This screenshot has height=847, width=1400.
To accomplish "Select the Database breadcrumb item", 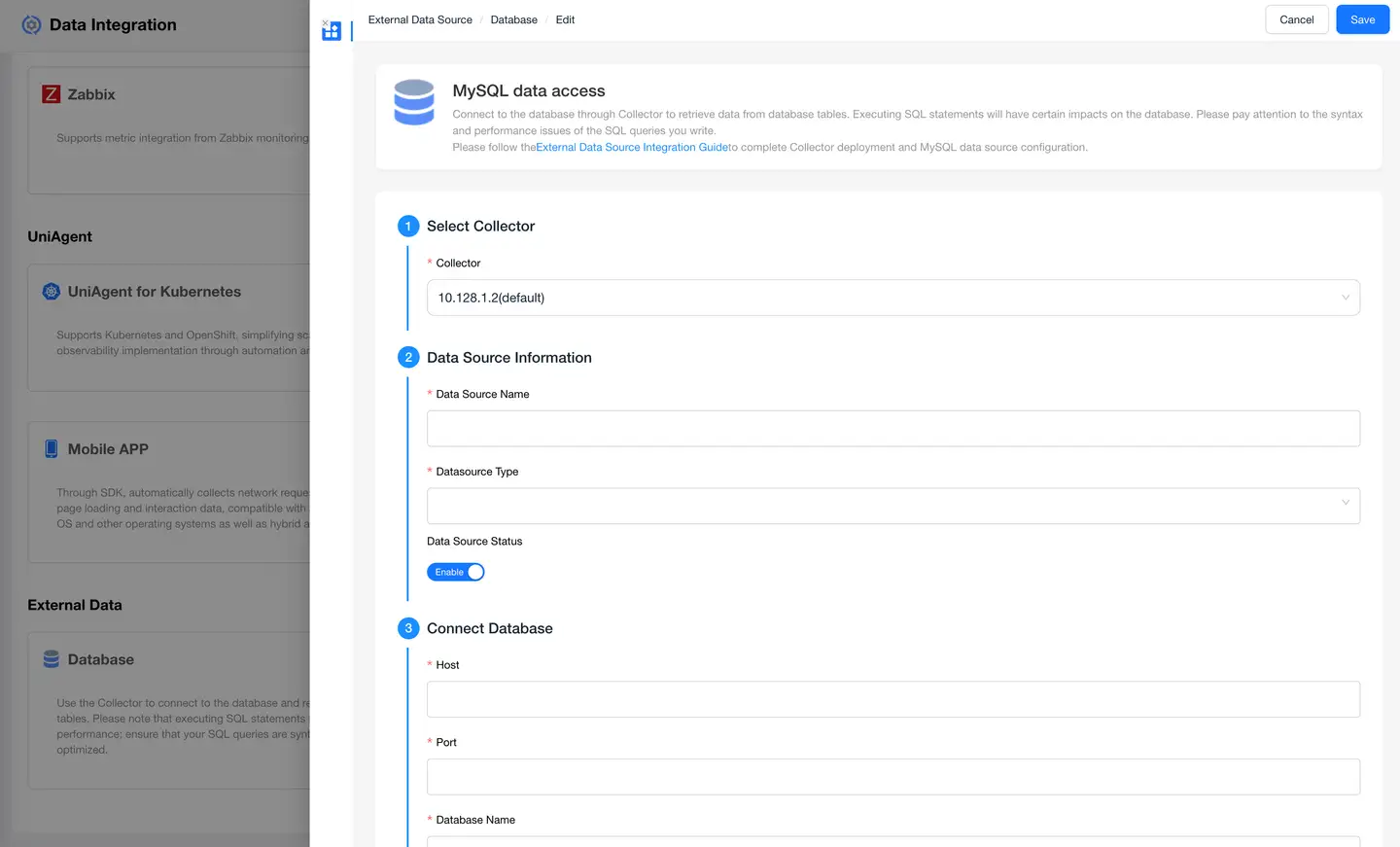I will click(513, 19).
